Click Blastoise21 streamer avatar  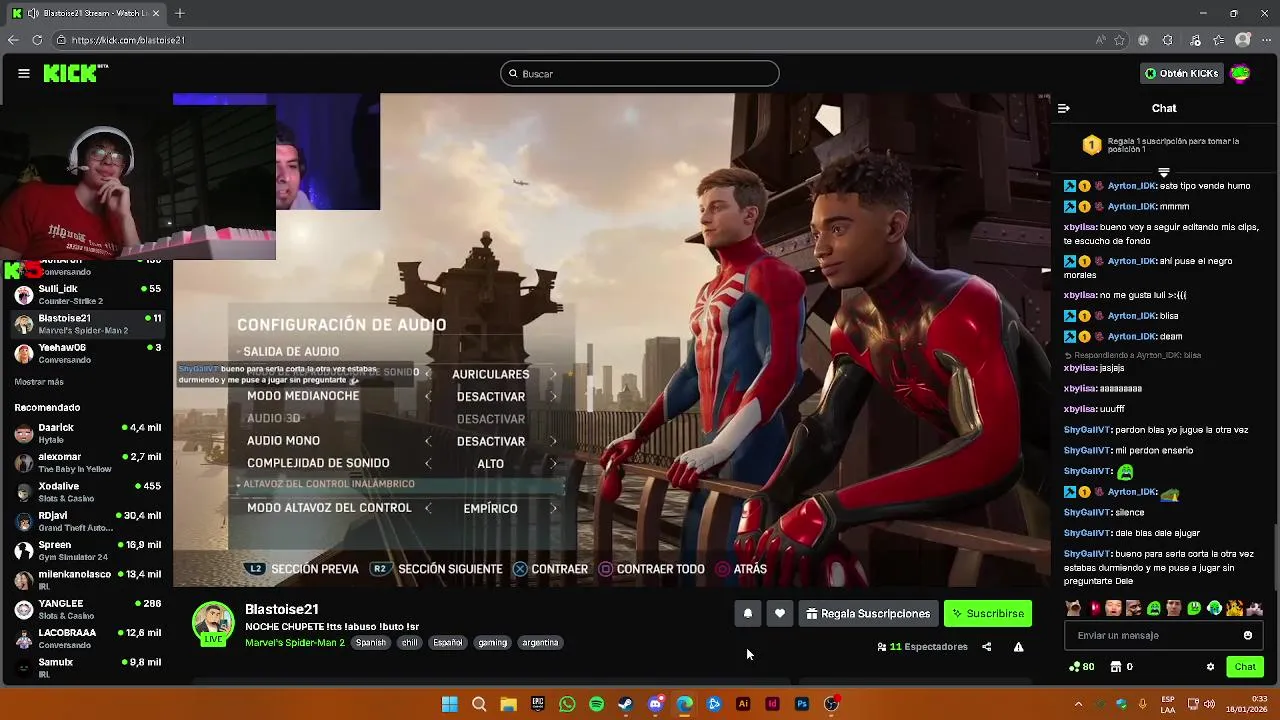(x=213, y=623)
